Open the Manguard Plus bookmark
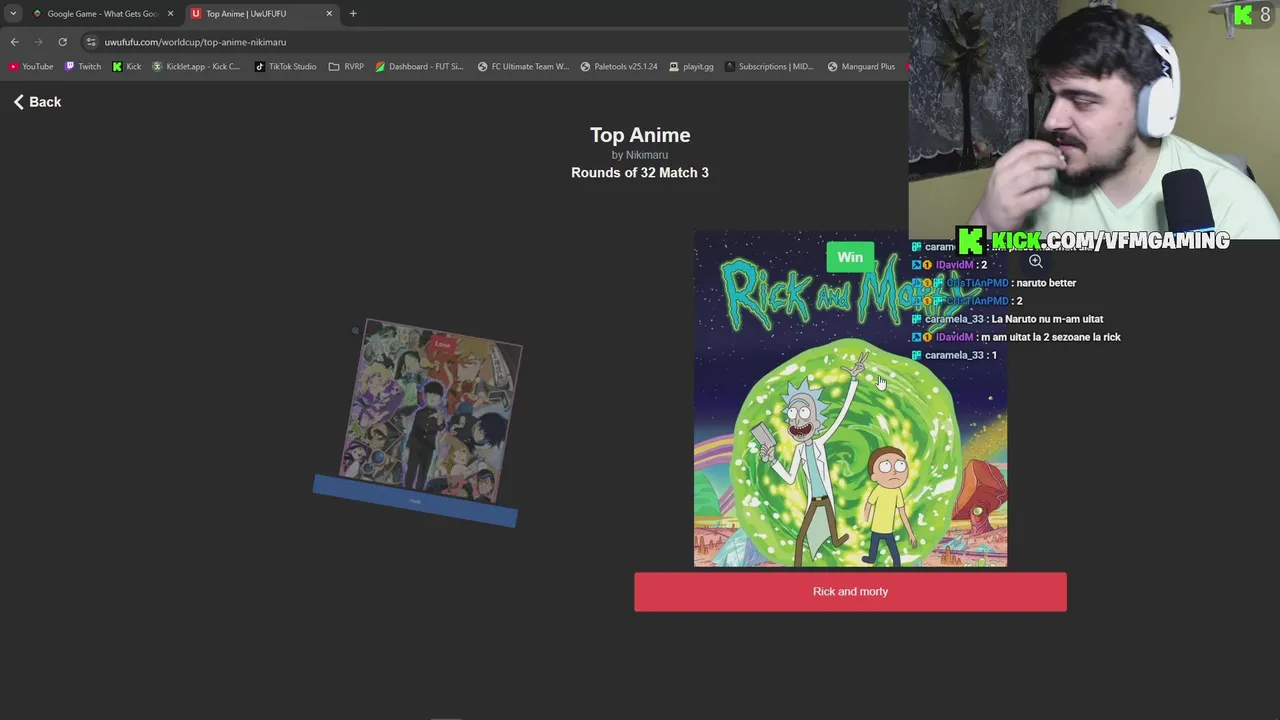 pyautogui.click(x=861, y=67)
